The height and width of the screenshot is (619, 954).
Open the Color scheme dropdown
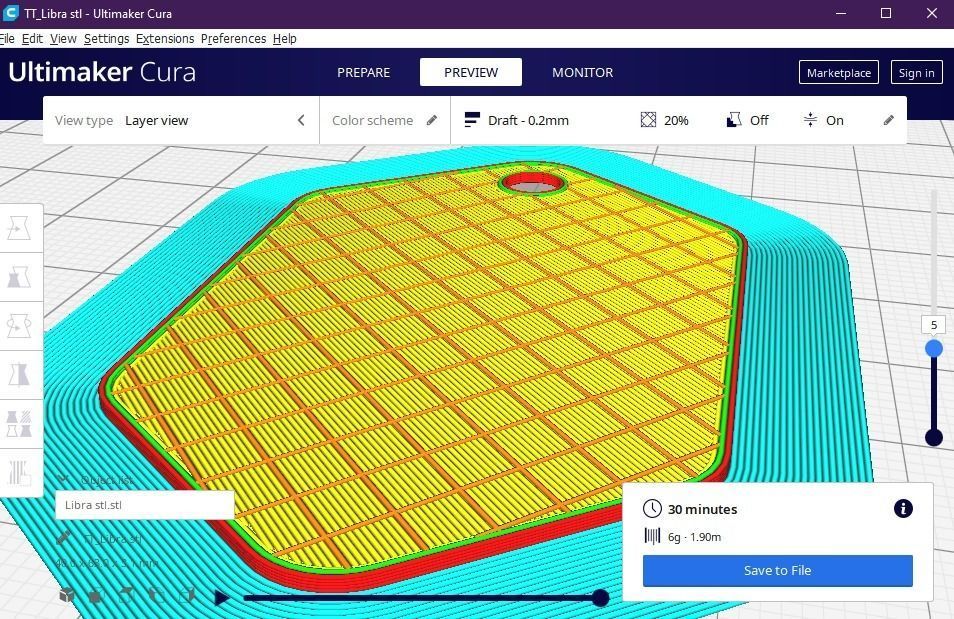(x=385, y=120)
